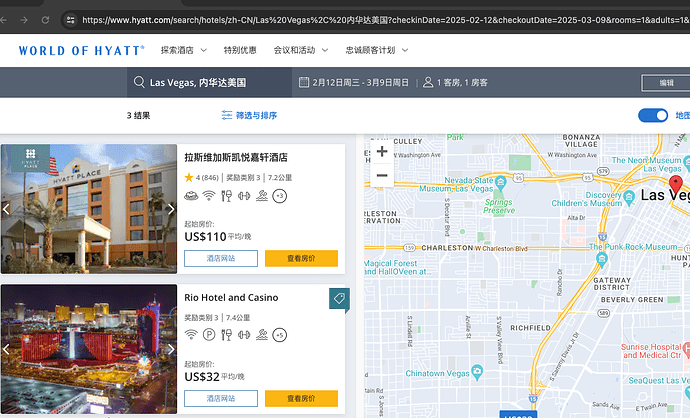Image resolution: width=690 pixels, height=418 pixels.
Task: Expand +5 more amenities for Rio Hotel
Action: 279,335
